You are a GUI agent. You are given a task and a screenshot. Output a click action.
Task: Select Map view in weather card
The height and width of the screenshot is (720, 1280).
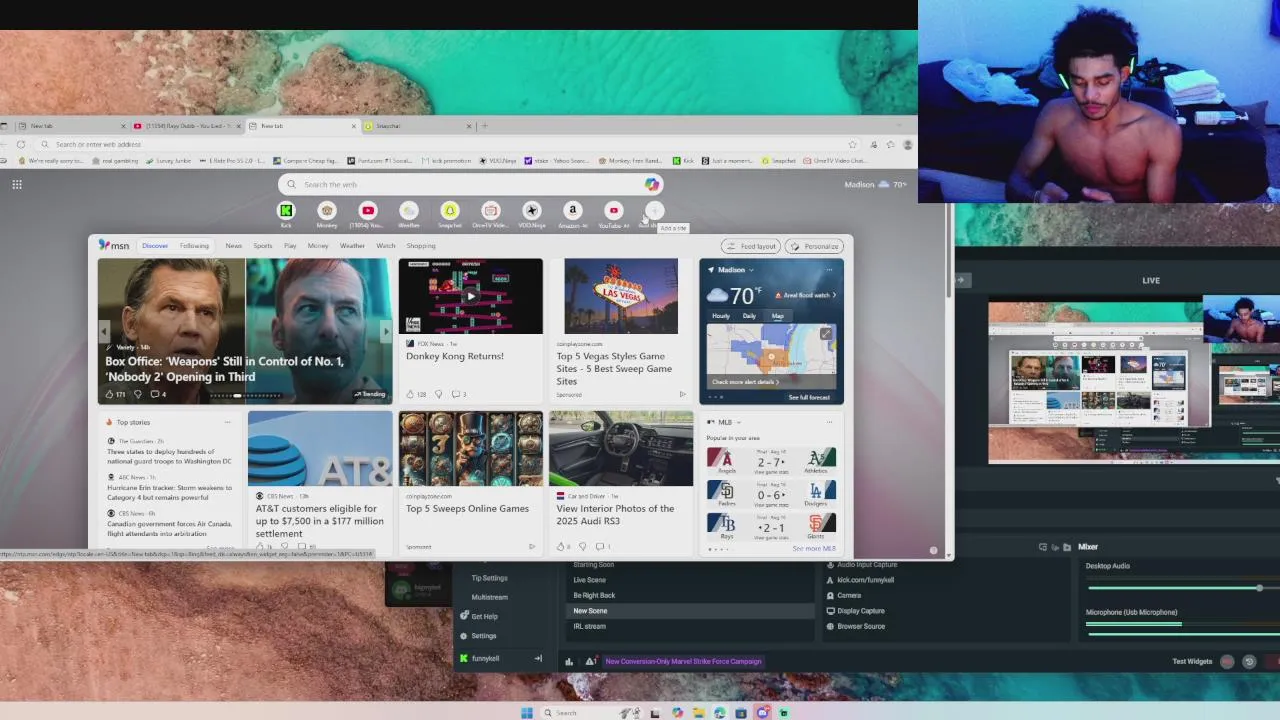coord(777,316)
